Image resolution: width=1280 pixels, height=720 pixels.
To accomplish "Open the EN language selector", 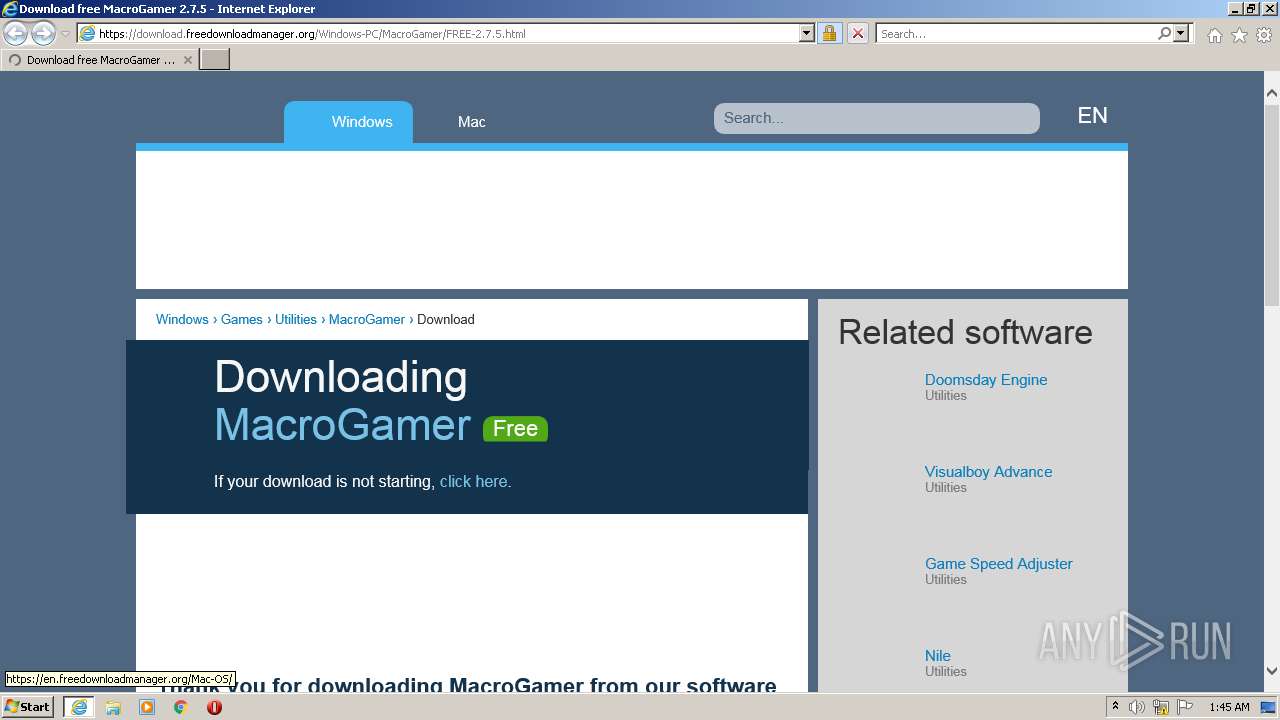I will [x=1092, y=116].
